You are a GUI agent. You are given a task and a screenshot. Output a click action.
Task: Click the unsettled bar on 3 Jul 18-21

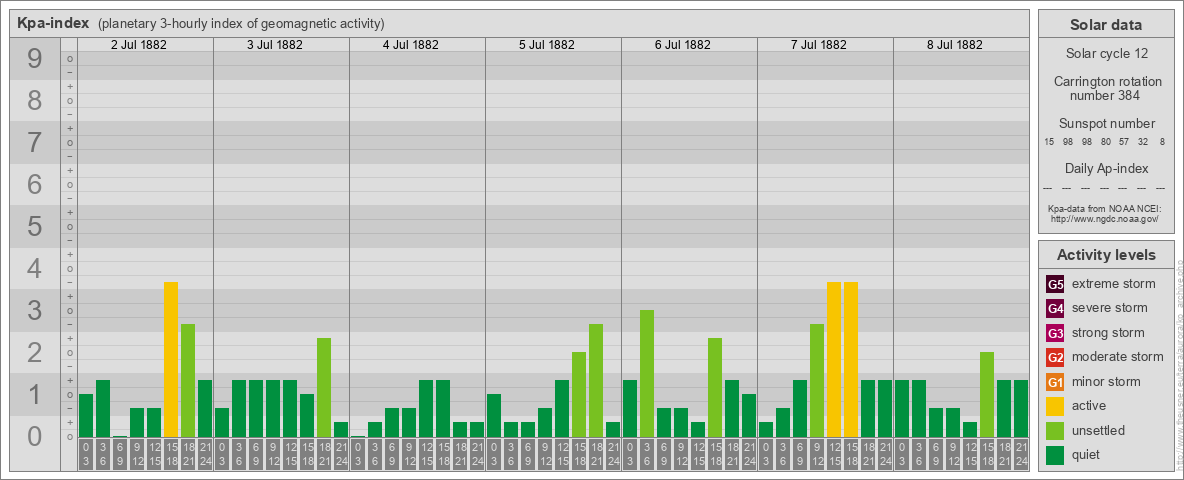(324, 387)
